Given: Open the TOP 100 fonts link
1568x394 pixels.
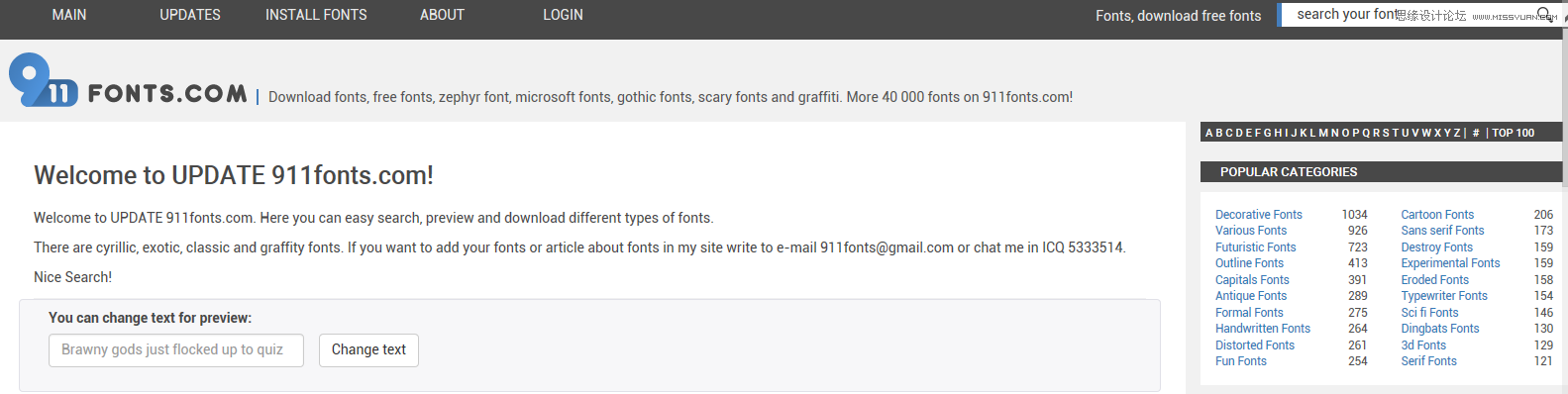Looking at the screenshot, I should coord(1513,133).
